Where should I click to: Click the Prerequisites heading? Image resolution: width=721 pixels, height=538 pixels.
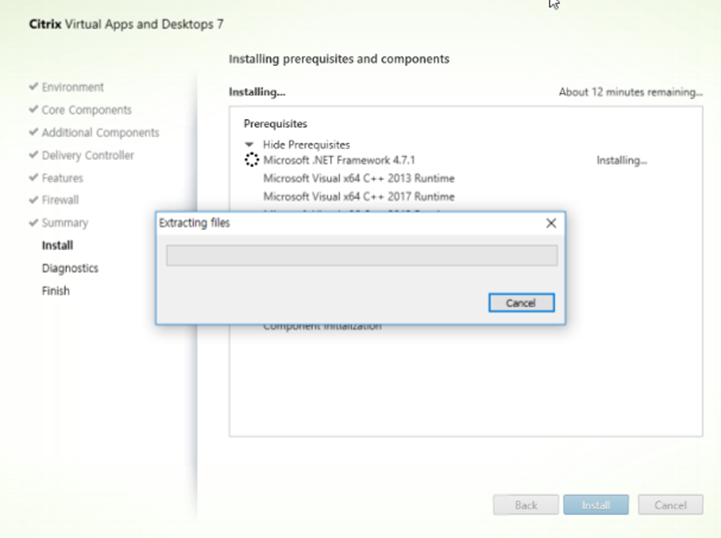(275, 124)
